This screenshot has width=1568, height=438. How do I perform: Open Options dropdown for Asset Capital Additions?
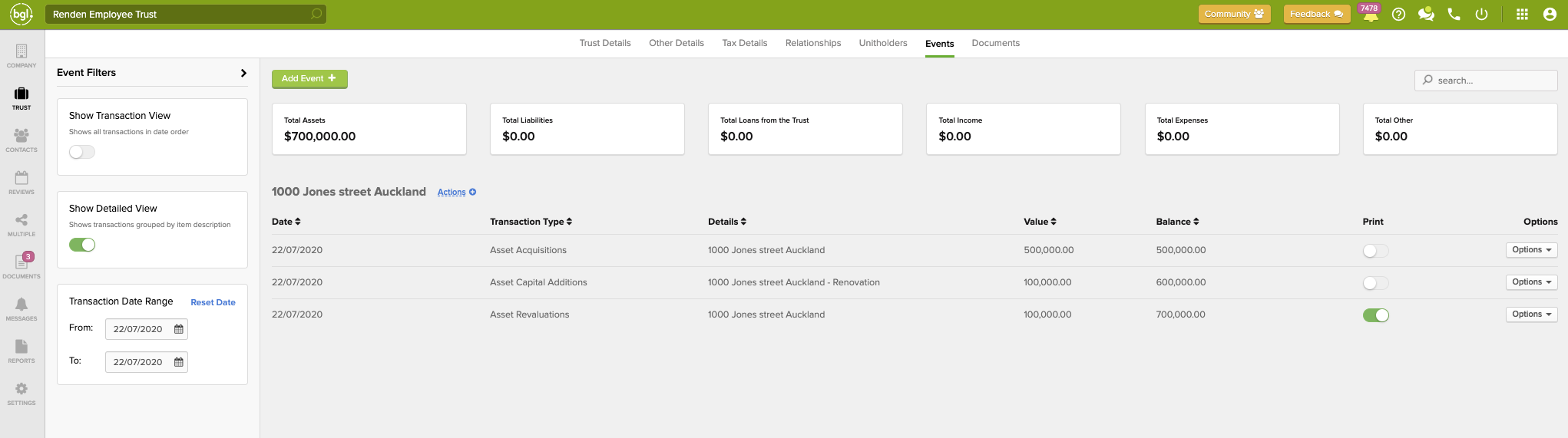pyautogui.click(x=1531, y=282)
